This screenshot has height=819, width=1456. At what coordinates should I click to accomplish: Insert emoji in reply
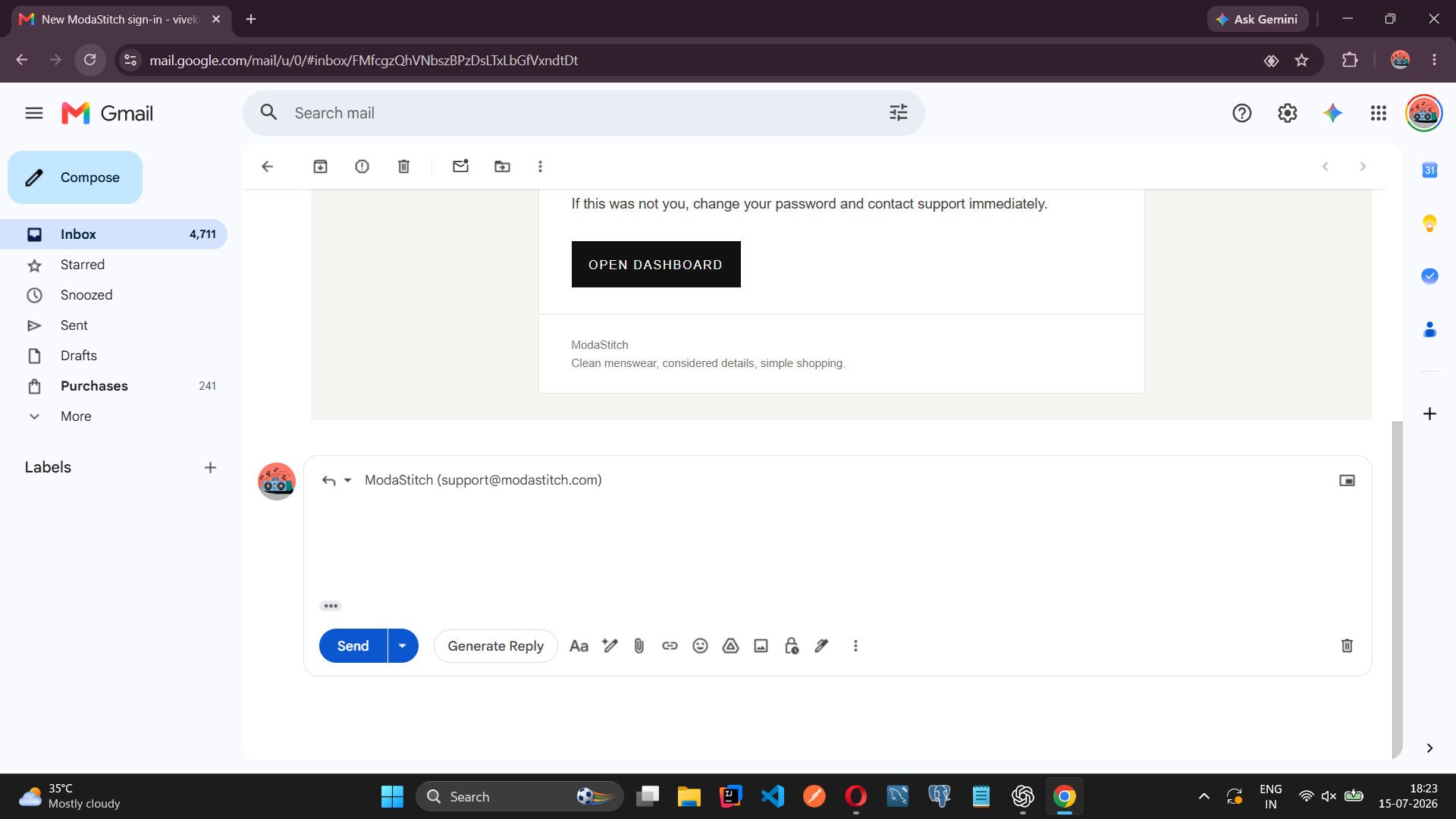pos(700,646)
